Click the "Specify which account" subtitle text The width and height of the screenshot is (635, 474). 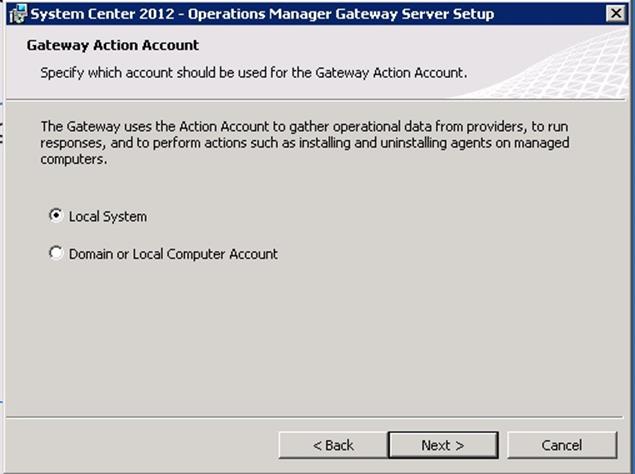tap(254, 73)
